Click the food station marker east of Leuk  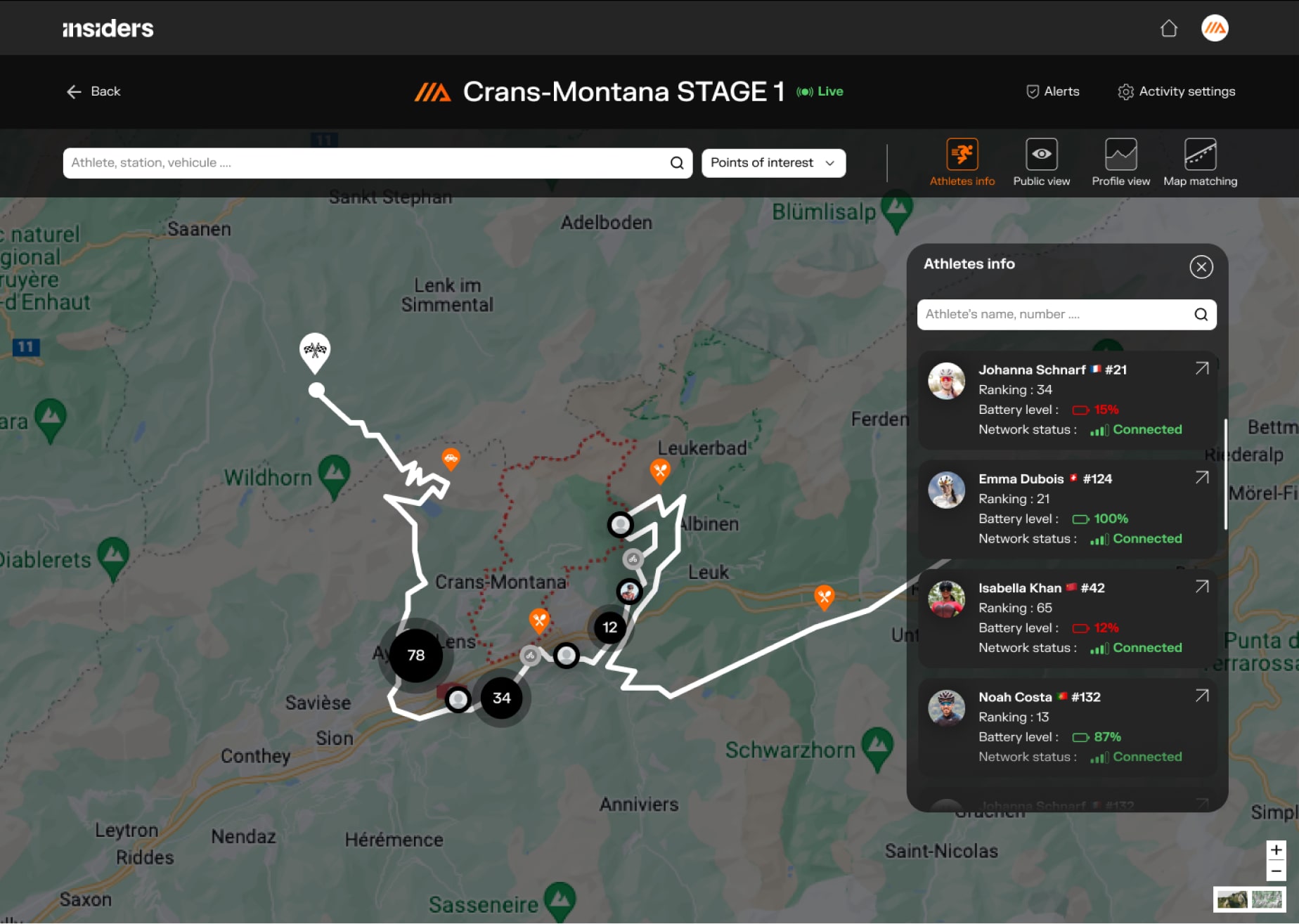pos(824,597)
